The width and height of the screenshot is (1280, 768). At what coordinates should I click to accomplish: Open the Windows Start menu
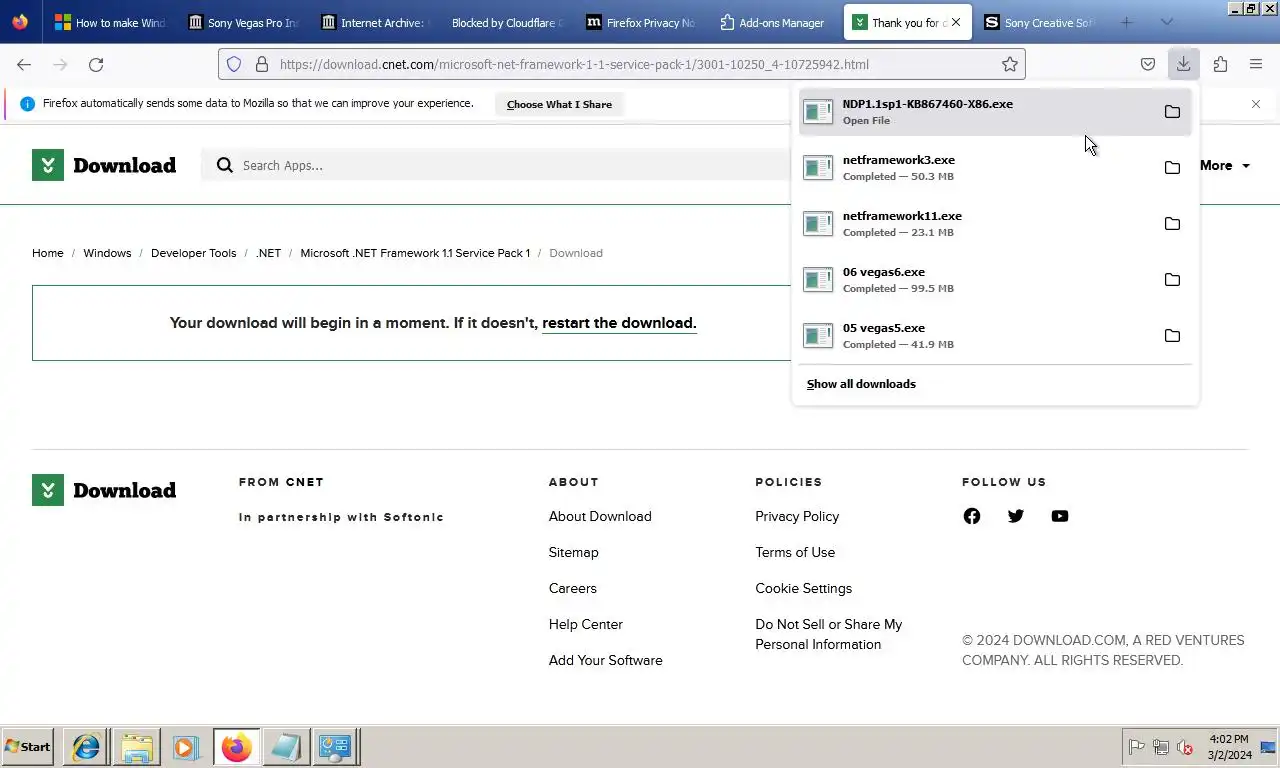point(27,747)
